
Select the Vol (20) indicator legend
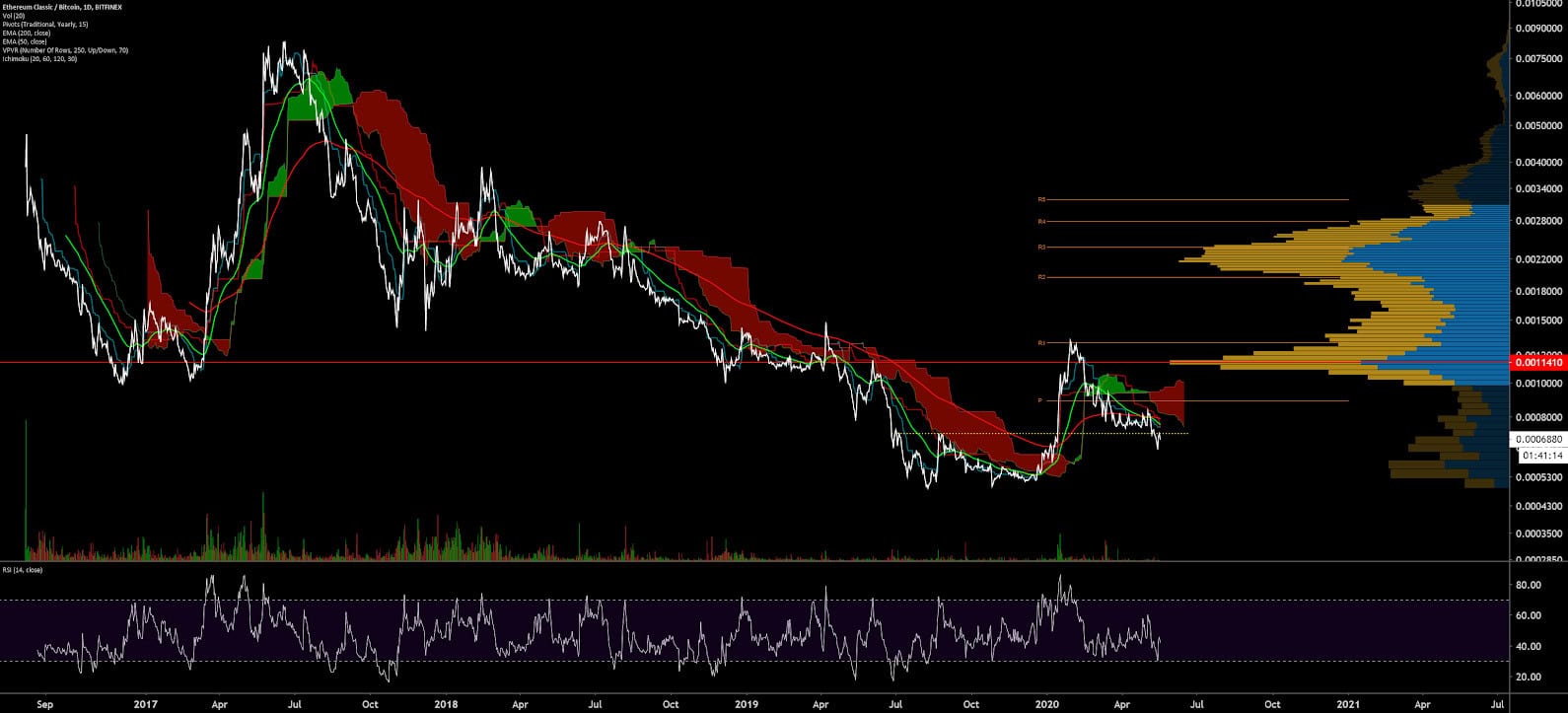(x=14, y=16)
